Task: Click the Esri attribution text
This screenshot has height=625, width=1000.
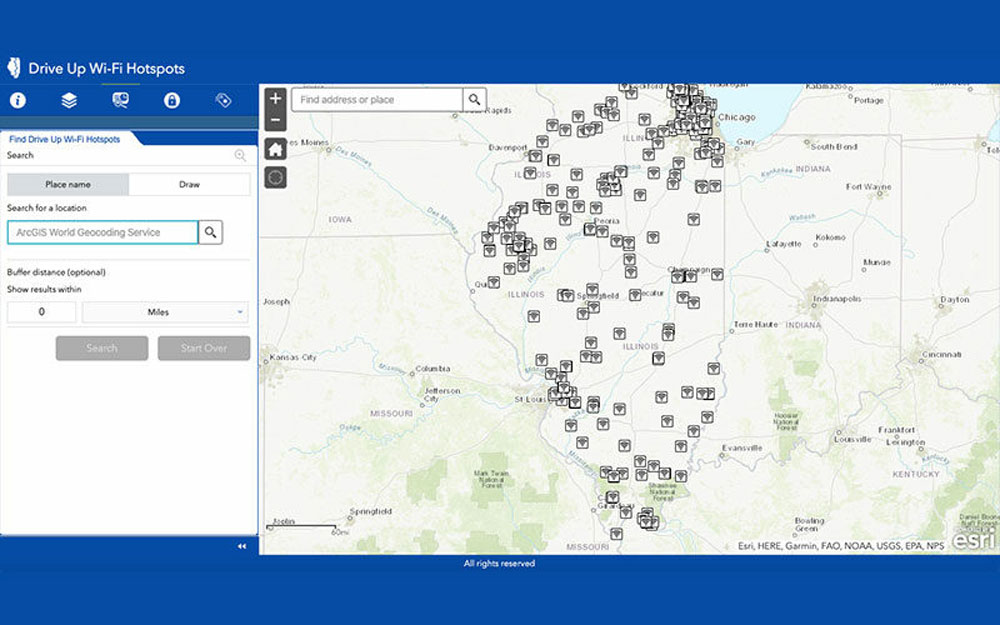Action: tap(841, 546)
